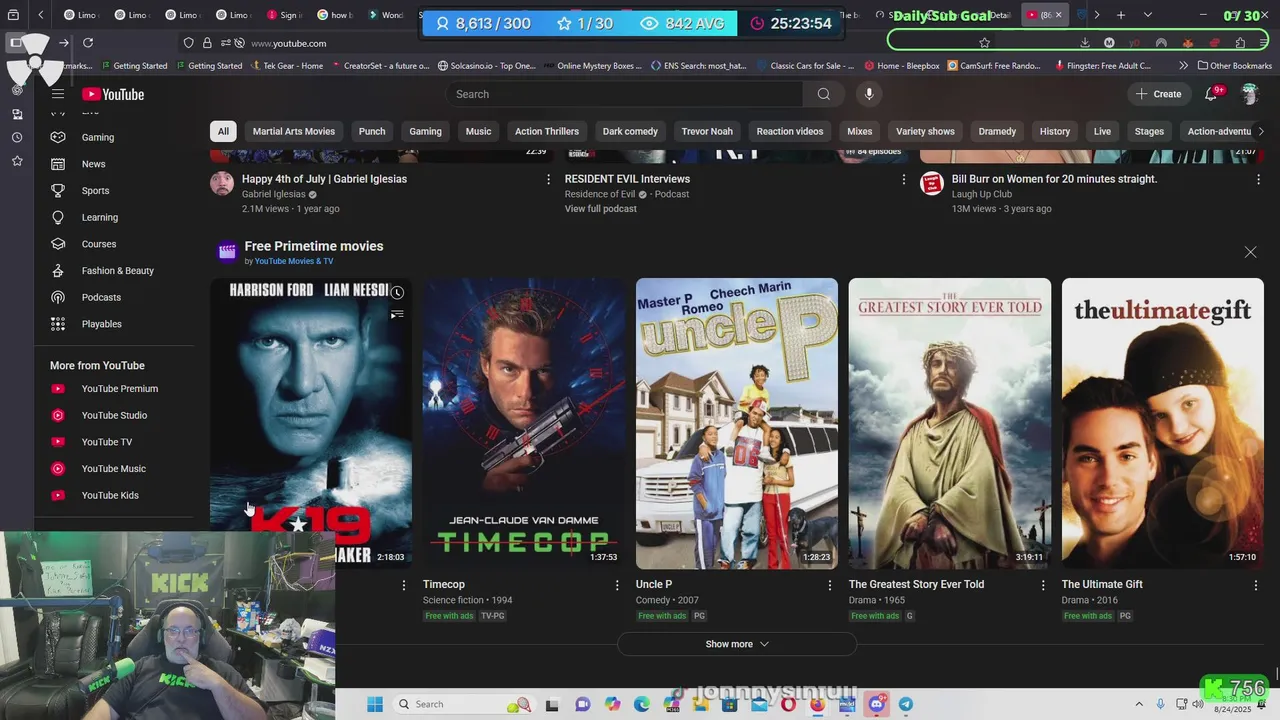Open the YouTube notifications bell
This screenshot has height=720, width=1280.
[1211, 94]
